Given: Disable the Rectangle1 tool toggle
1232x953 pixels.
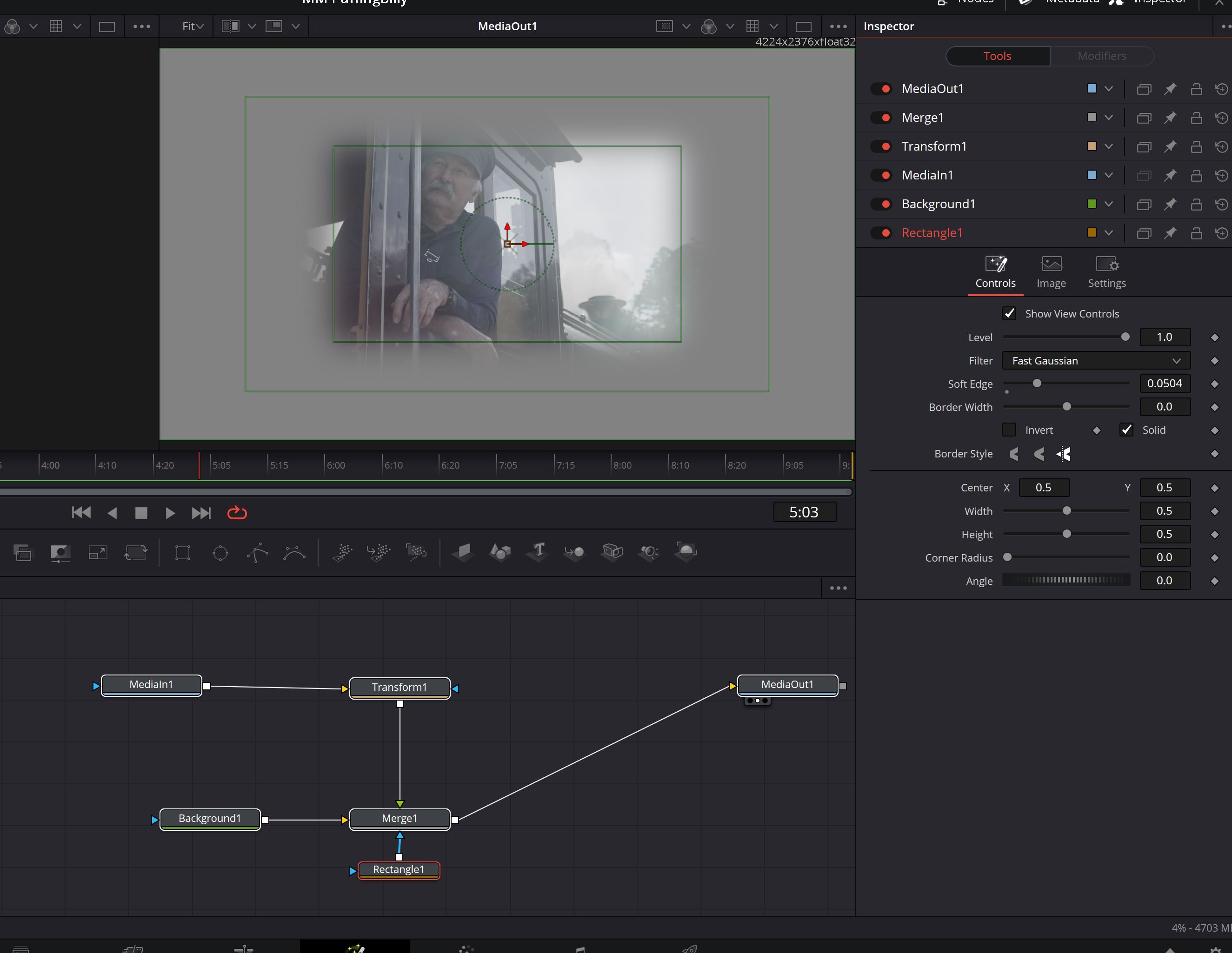Looking at the screenshot, I should (x=881, y=233).
